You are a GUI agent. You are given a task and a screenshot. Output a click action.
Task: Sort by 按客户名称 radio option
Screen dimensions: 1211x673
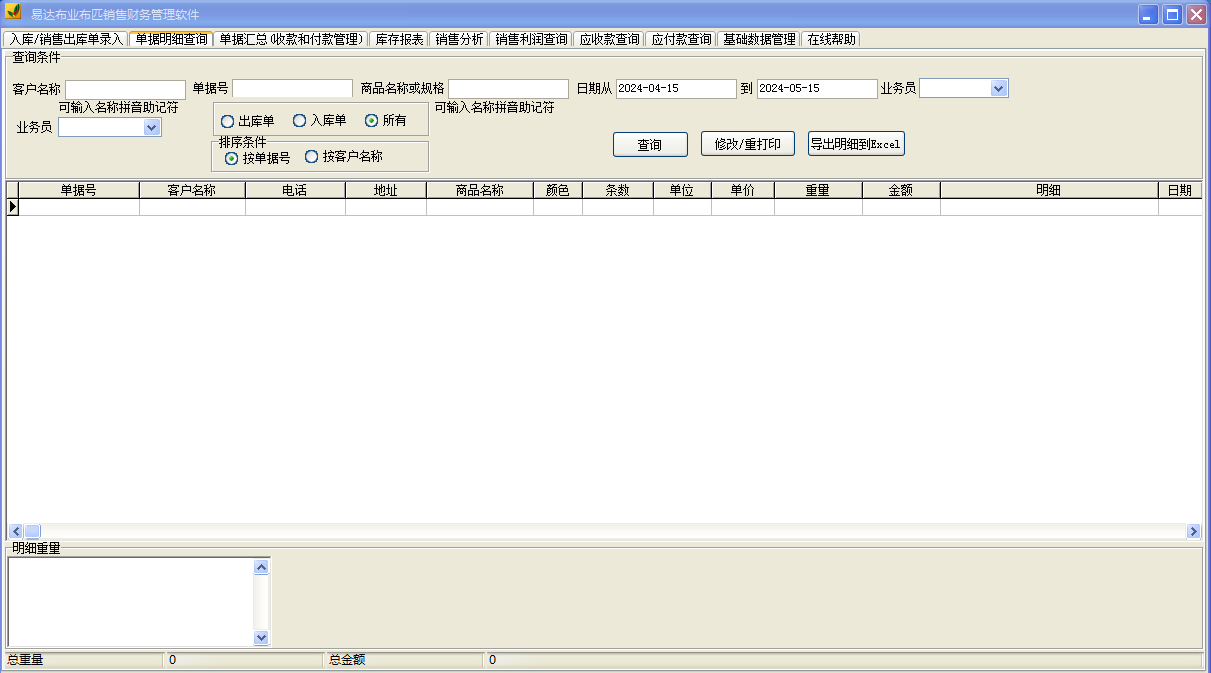click(343, 157)
